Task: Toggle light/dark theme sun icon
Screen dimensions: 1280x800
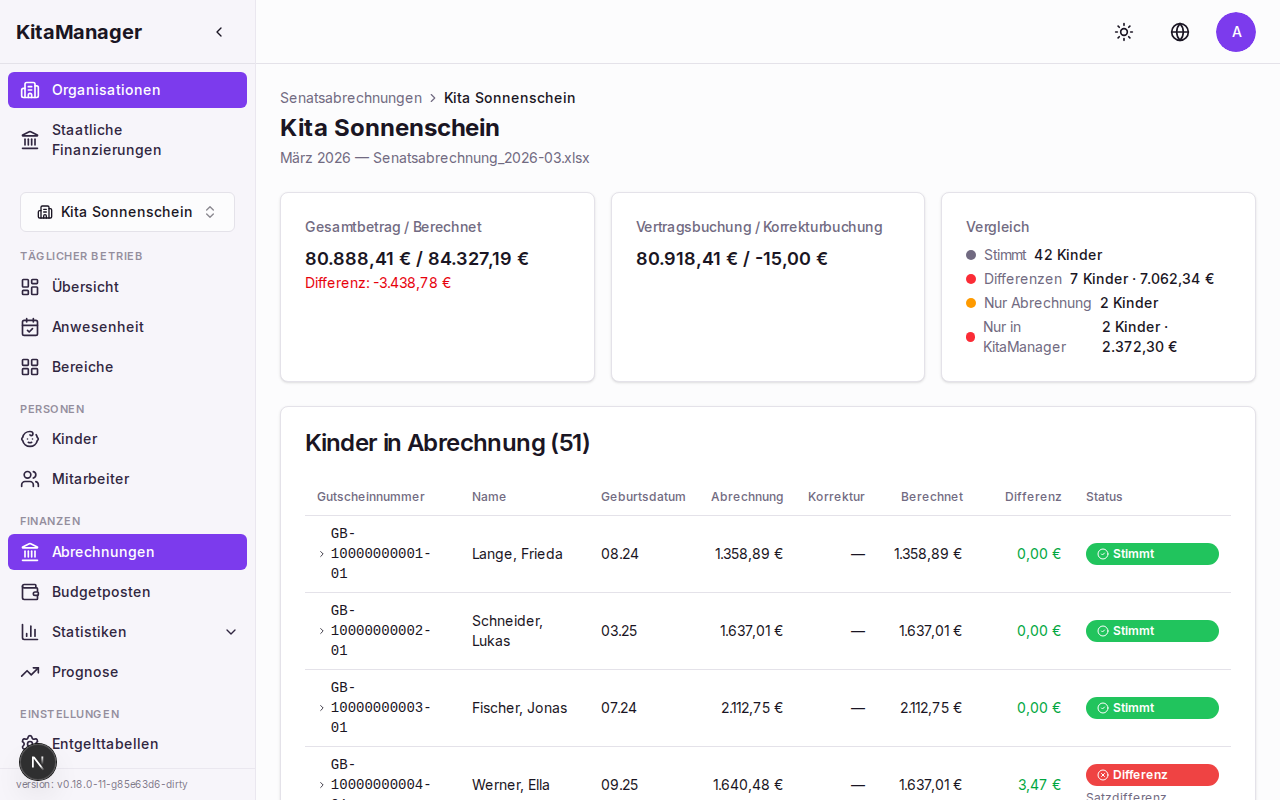Action: (x=1124, y=32)
